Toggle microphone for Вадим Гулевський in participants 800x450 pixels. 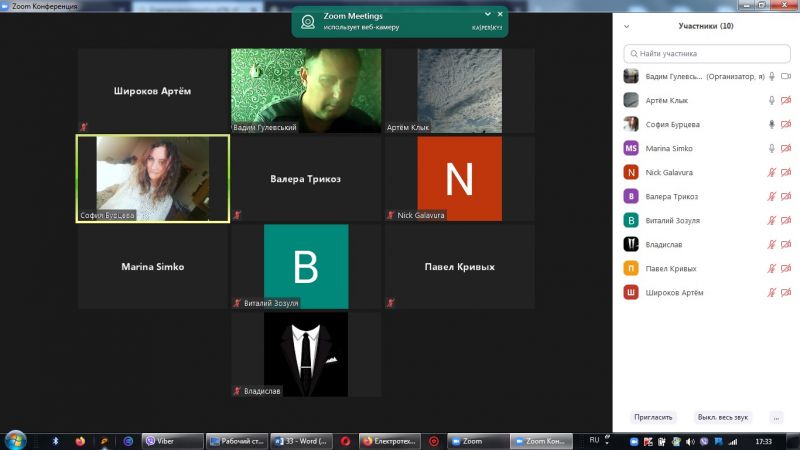[772, 77]
